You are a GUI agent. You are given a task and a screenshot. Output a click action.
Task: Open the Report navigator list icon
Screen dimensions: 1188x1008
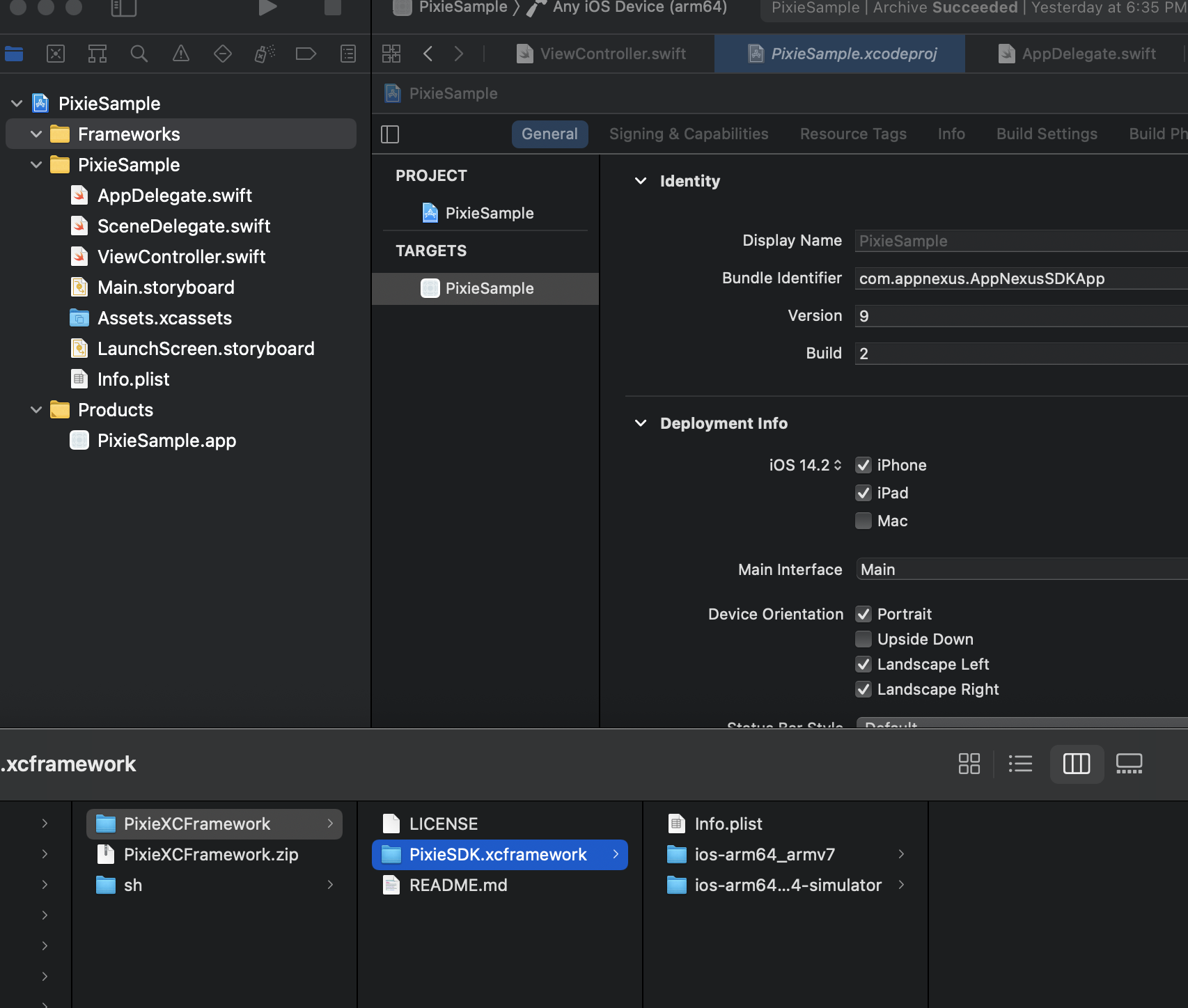(x=347, y=53)
